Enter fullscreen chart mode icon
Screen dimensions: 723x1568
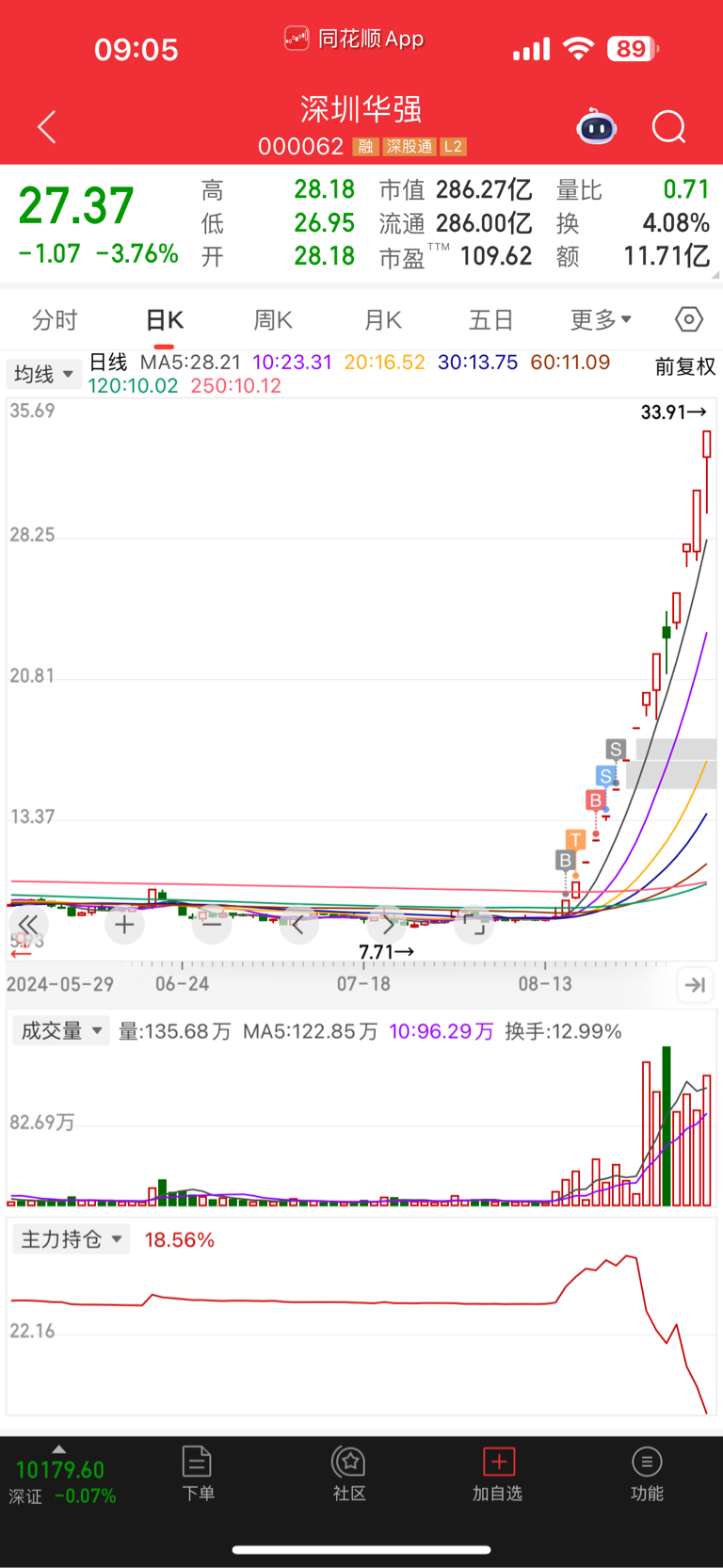[474, 925]
